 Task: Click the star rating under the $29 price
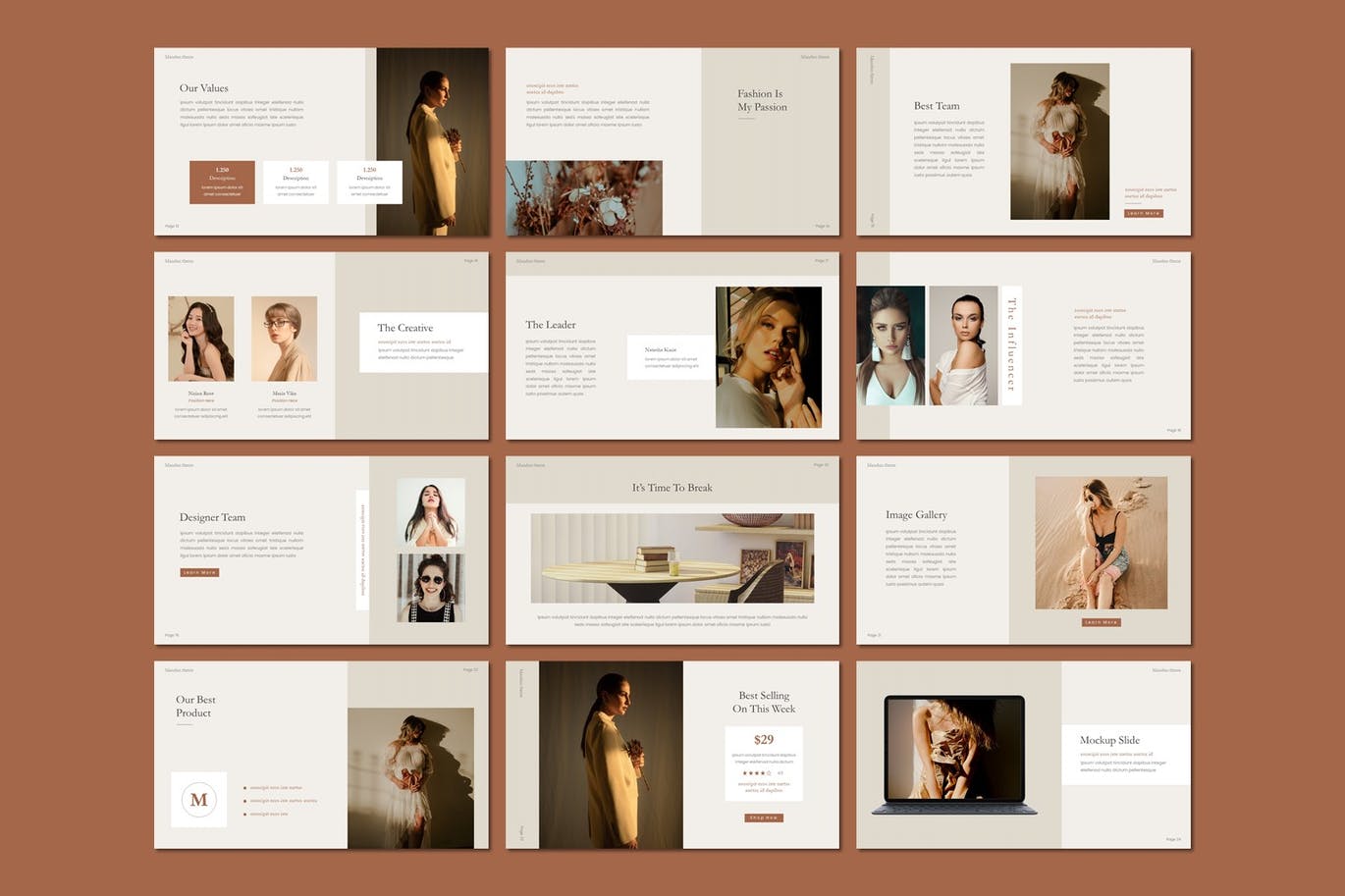756,773
